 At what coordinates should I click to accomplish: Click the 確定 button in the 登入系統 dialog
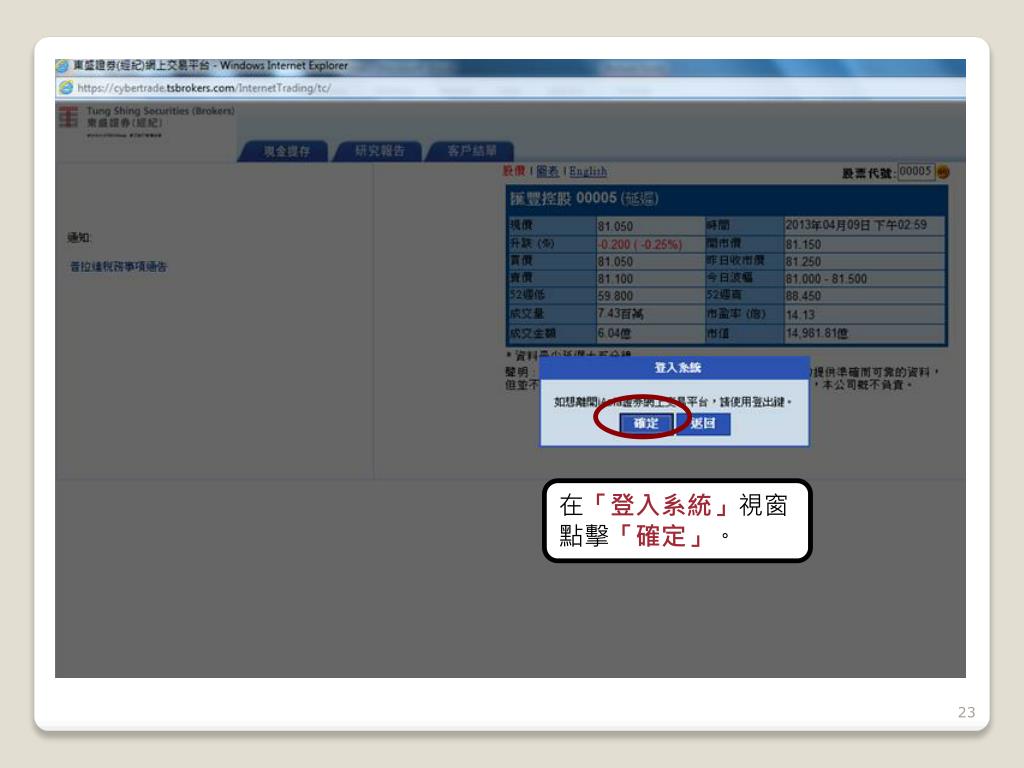(x=646, y=423)
